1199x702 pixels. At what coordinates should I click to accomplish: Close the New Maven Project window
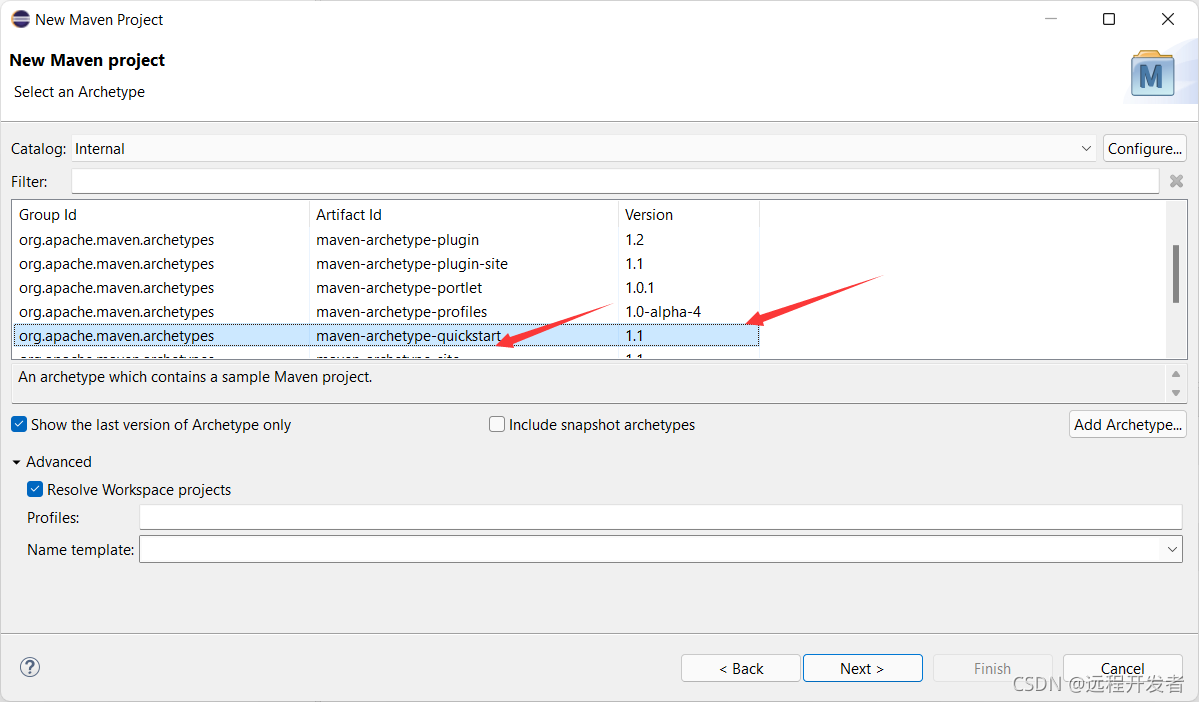point(1168,19)
